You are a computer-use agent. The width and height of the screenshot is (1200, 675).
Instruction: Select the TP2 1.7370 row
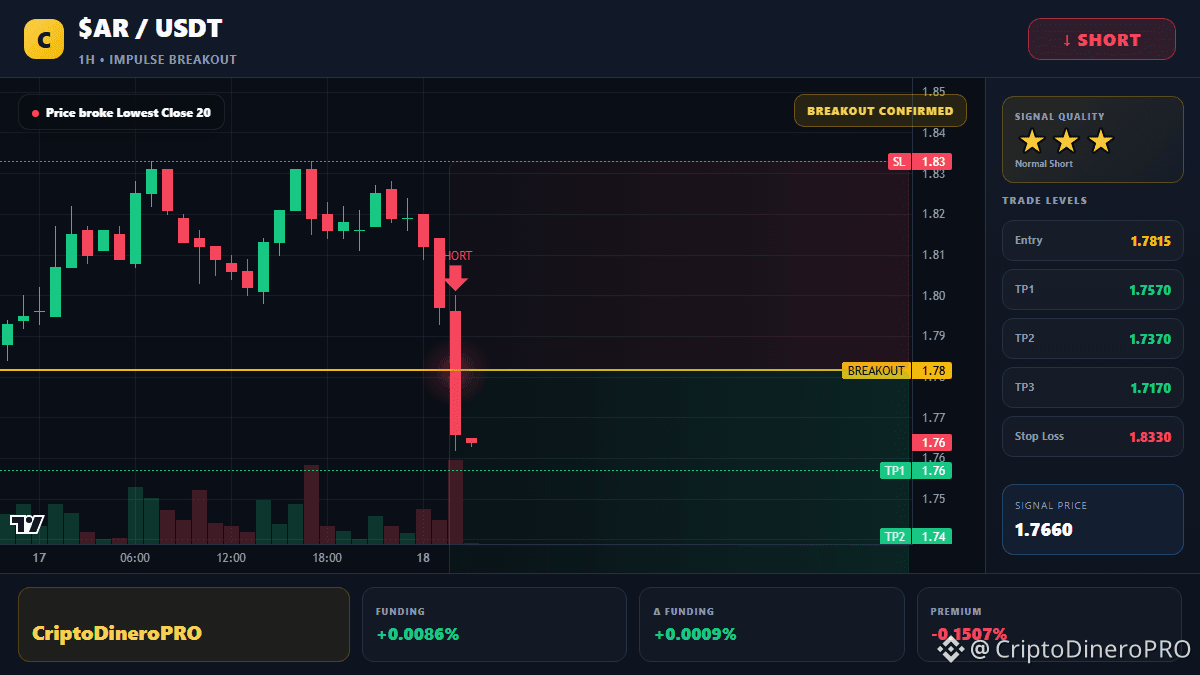click(1093, 338)
